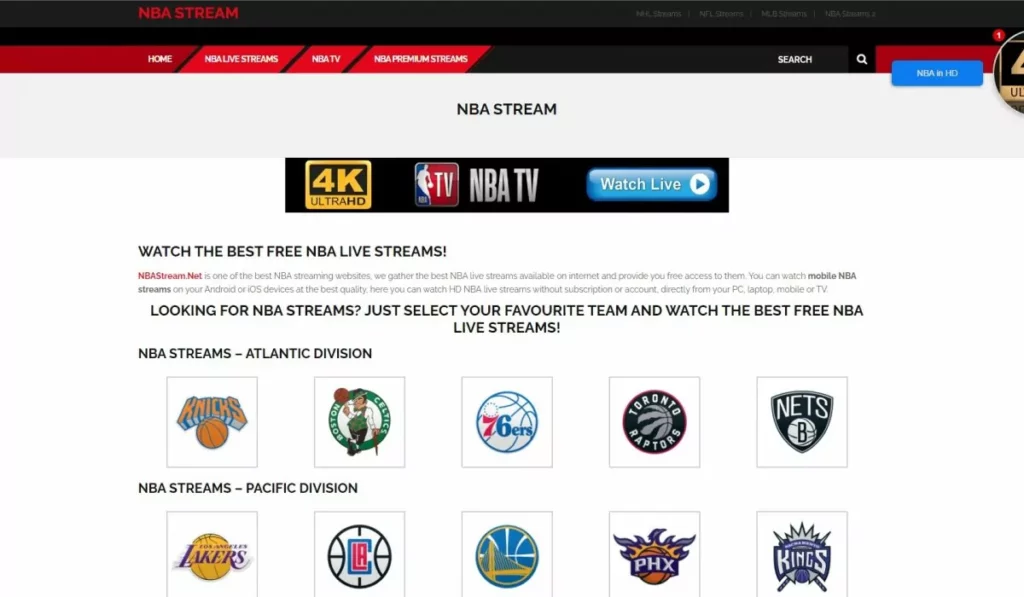Click the Watch Live button
This screenshot has width=1024, height=597.
tap(652, 184)
